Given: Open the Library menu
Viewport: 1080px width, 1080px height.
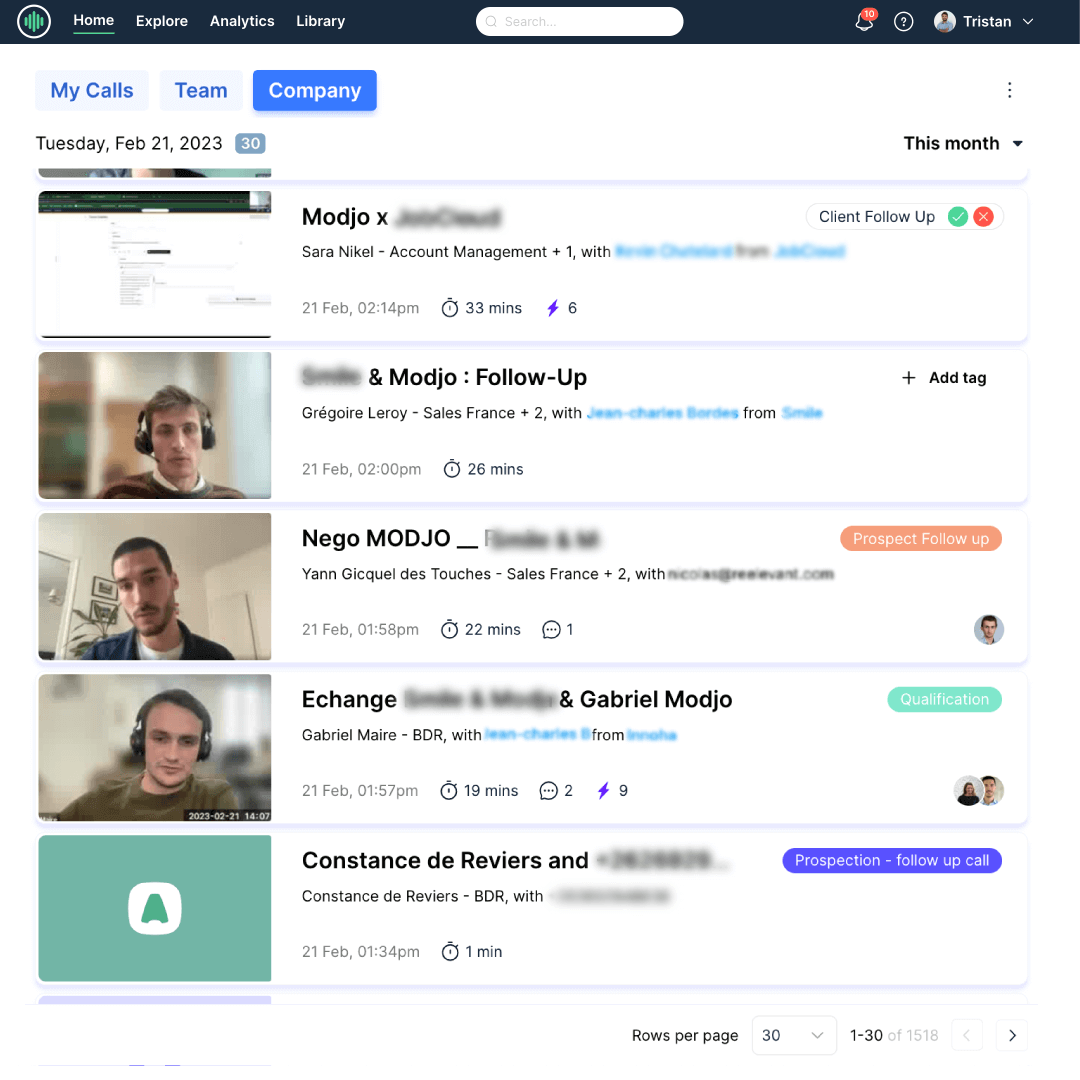Looking at the screenshot, I should click(x=320, y=21).
